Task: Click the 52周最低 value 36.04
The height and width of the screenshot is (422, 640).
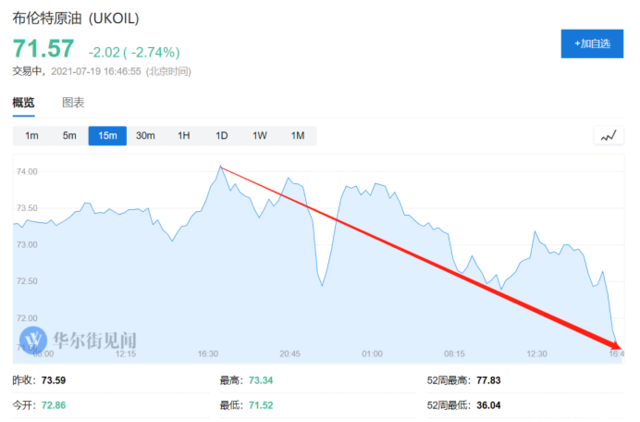Action: tap(489, 405)
